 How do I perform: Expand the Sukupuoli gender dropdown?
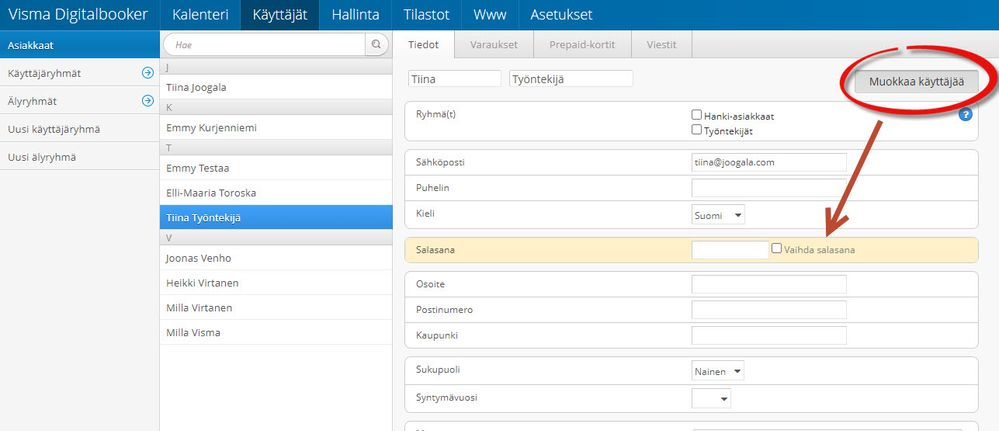tap(719, 371)
